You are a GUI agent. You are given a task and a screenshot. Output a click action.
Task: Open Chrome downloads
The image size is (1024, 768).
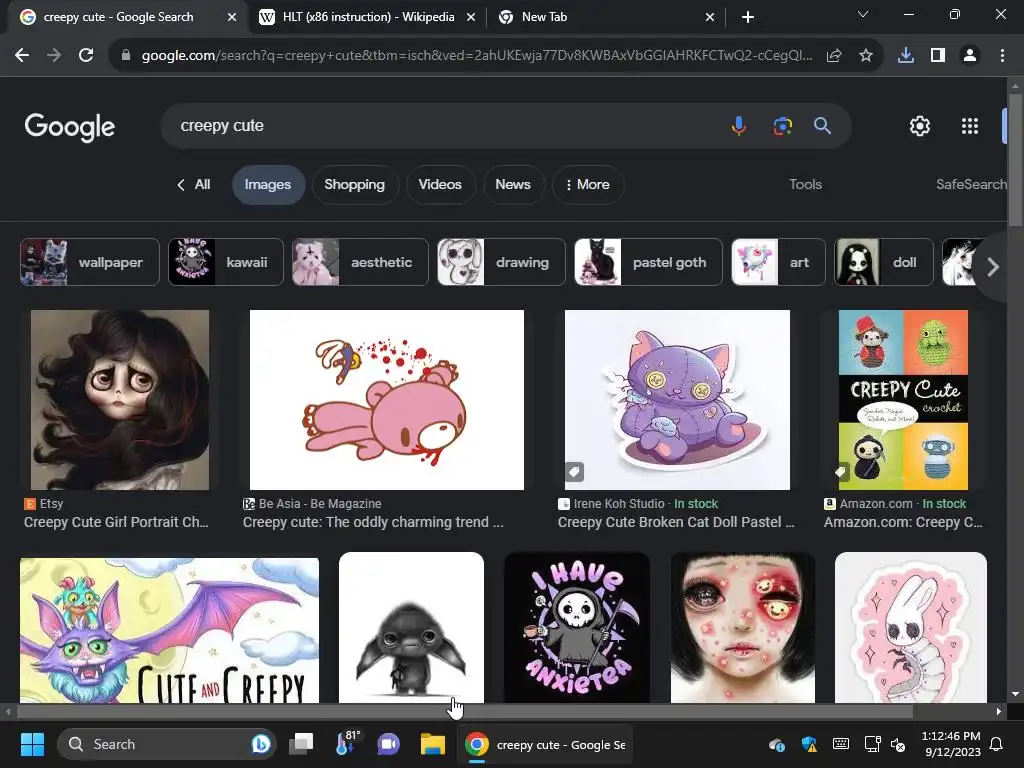pyautogui.click(x=906, y=56)
